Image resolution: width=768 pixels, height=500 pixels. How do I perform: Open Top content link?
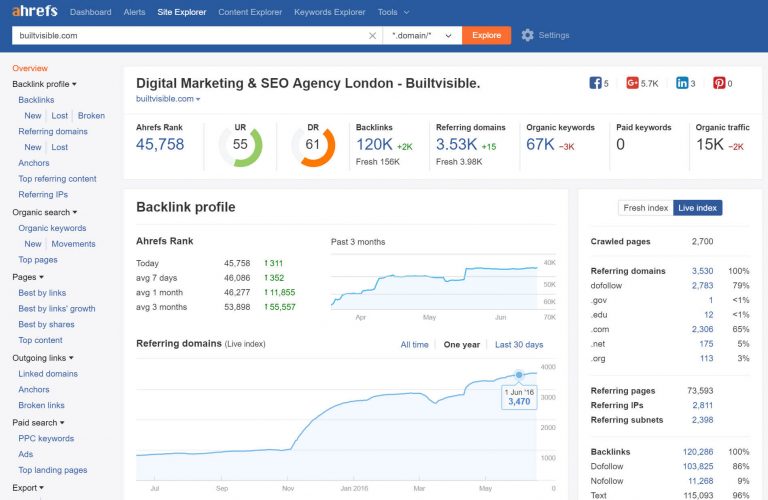pyautogui.click(x=40, y=340)
